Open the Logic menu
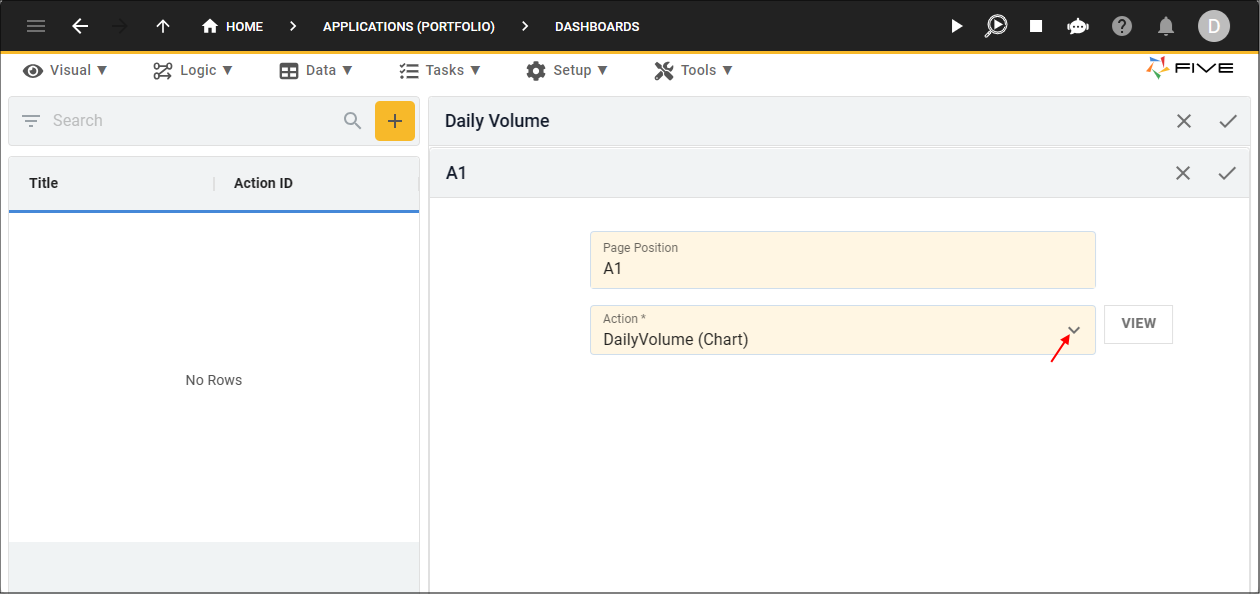 click(x=193, y=70)
